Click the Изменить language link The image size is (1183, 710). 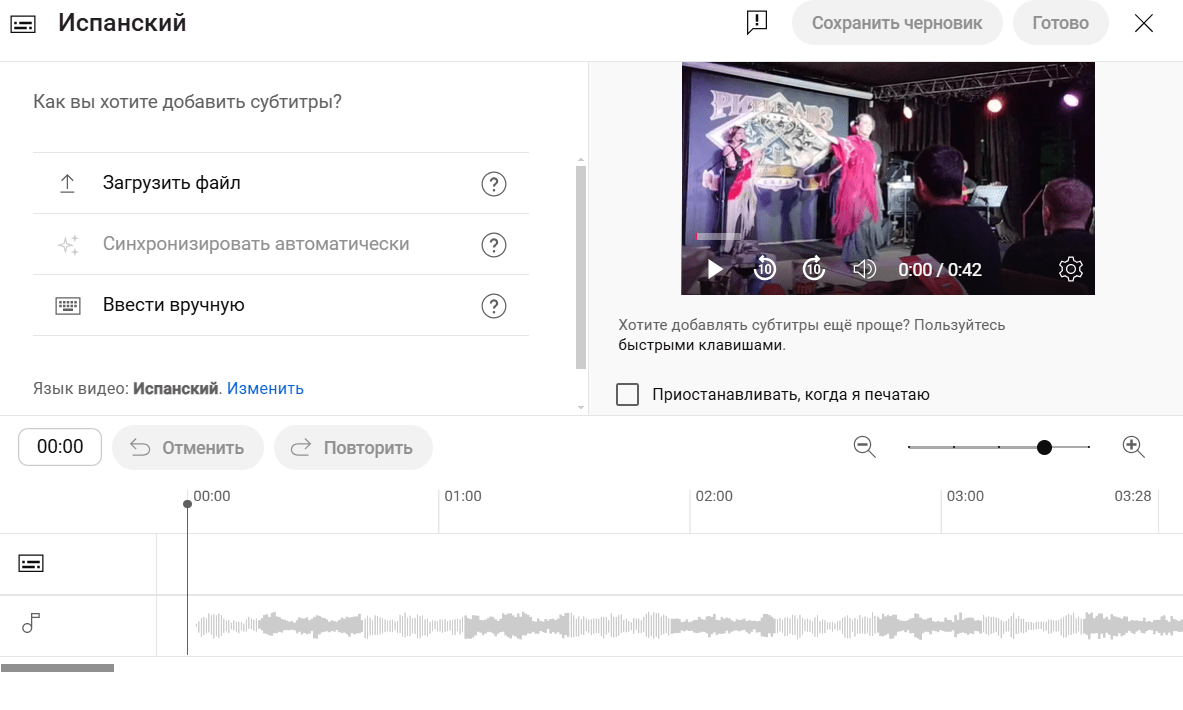click(265, 389)
